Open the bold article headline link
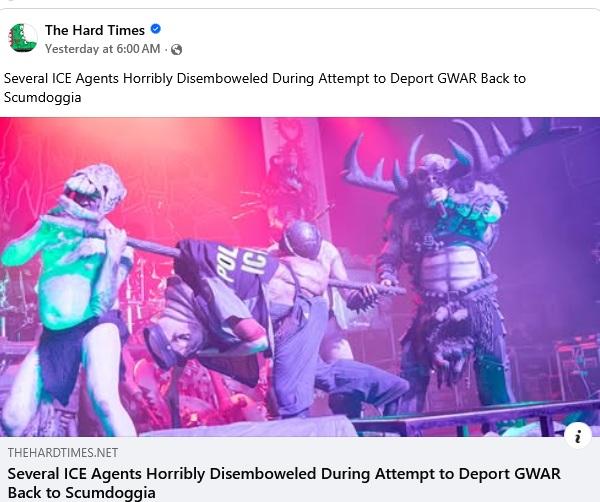The height and width of the screenshot is (502, 600). pos(284,483)
